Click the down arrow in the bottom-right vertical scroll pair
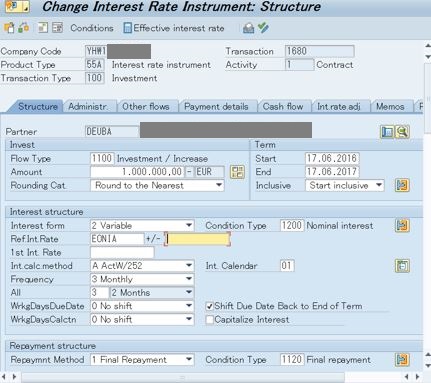Viewport: 431px width, 383px height. [428, 365]
